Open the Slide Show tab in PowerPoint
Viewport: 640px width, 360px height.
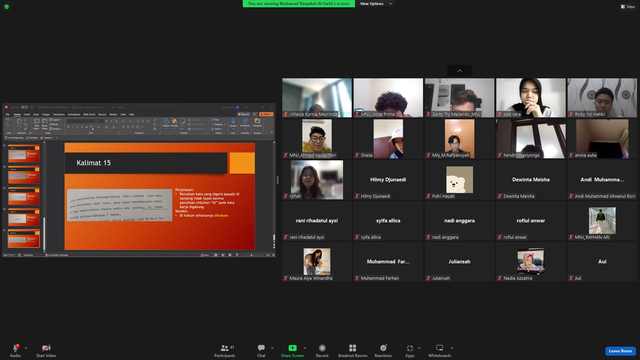89,114
